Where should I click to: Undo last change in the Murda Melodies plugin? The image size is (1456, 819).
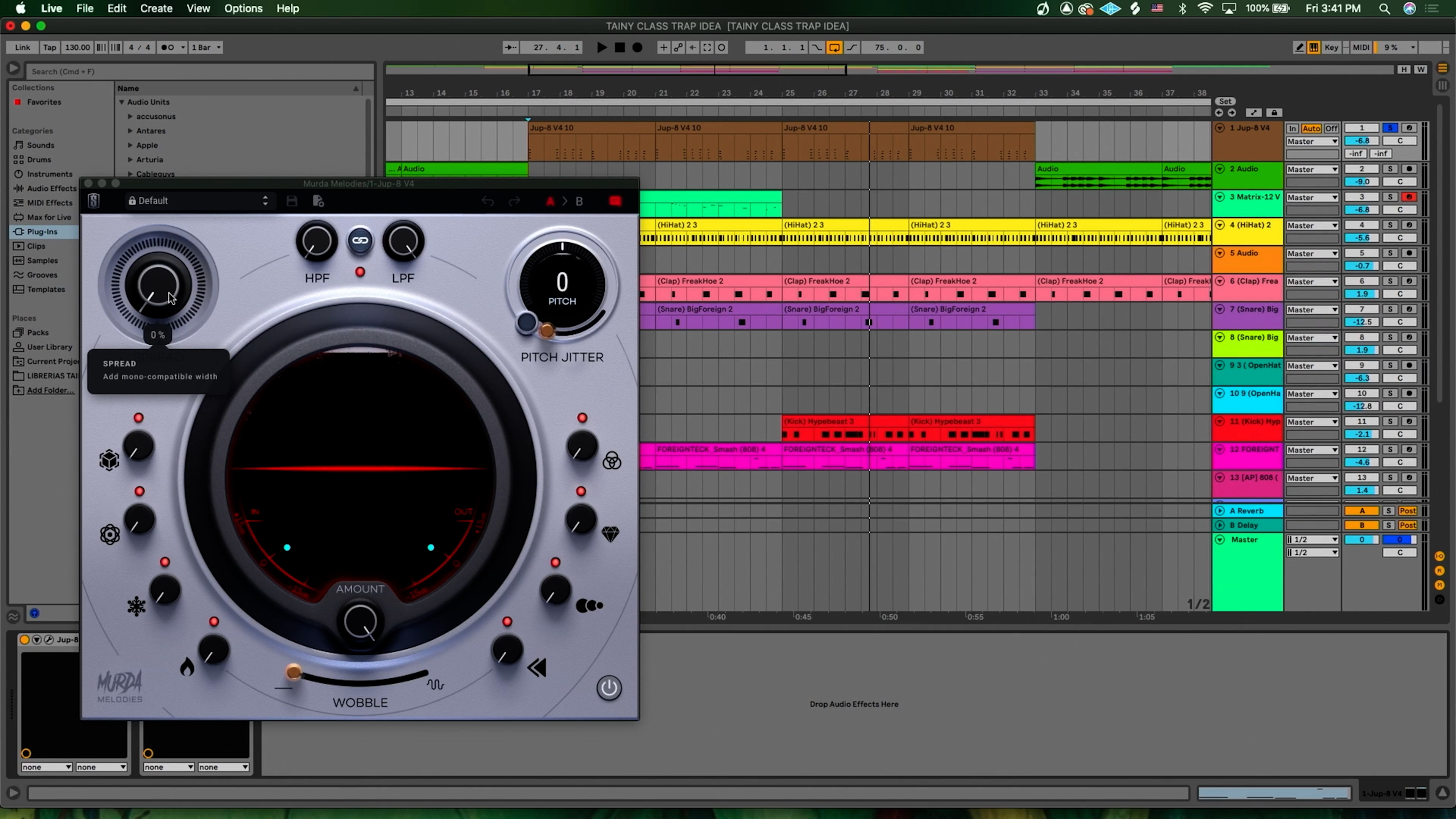click(x=488, y=201)
